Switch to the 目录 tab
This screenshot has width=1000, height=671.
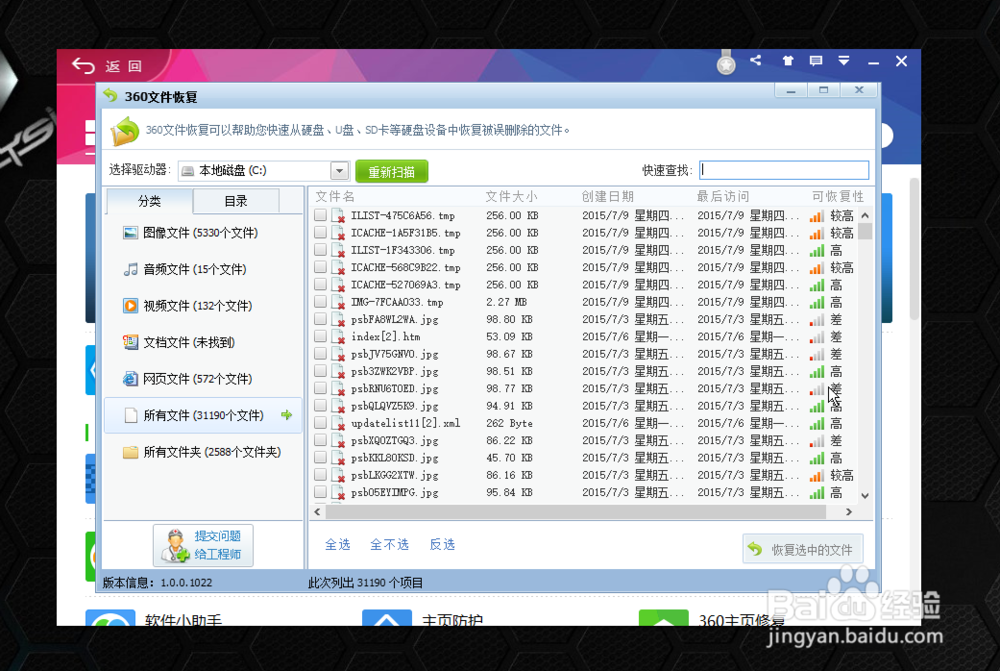235,201
